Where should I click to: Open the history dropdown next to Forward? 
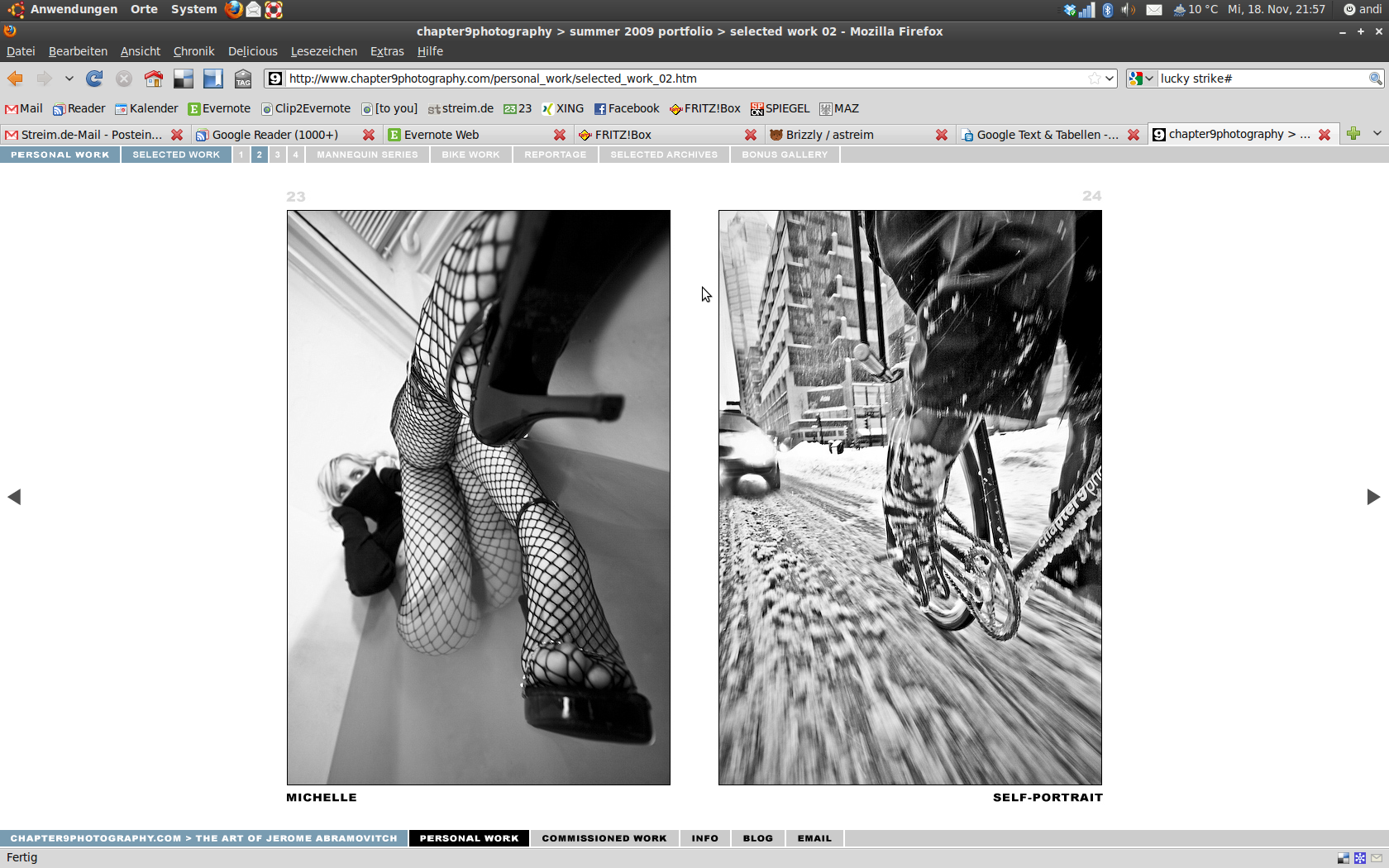[69, 79]
